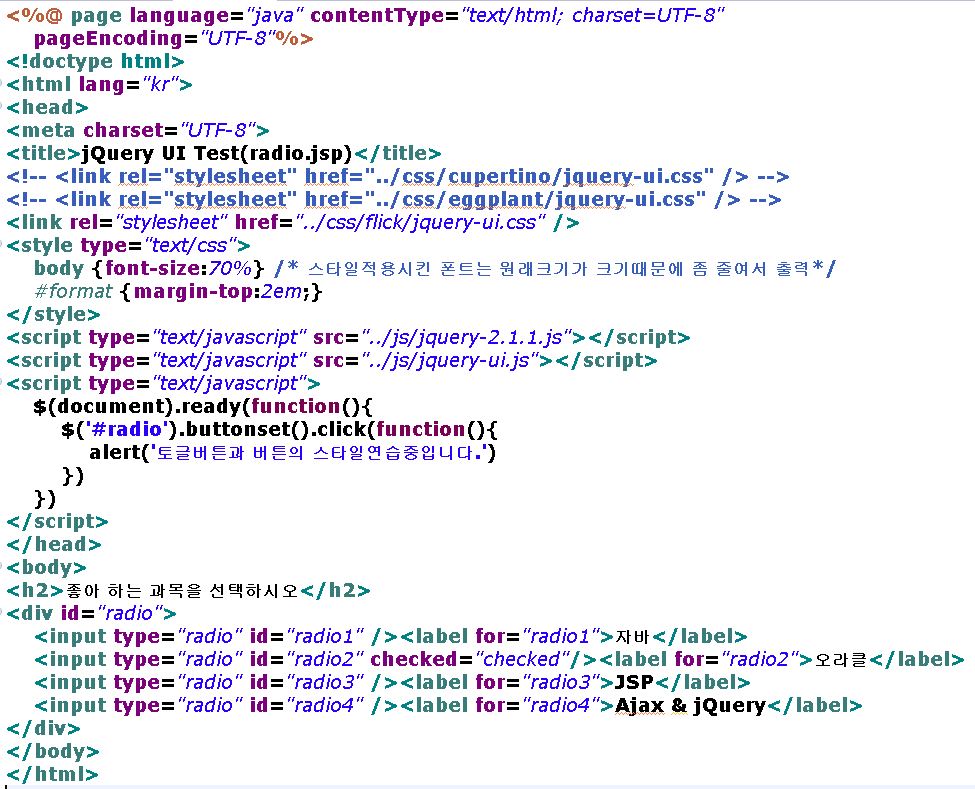Click the "../css/flick/jquery-ui.css" href value

point(421,223)
